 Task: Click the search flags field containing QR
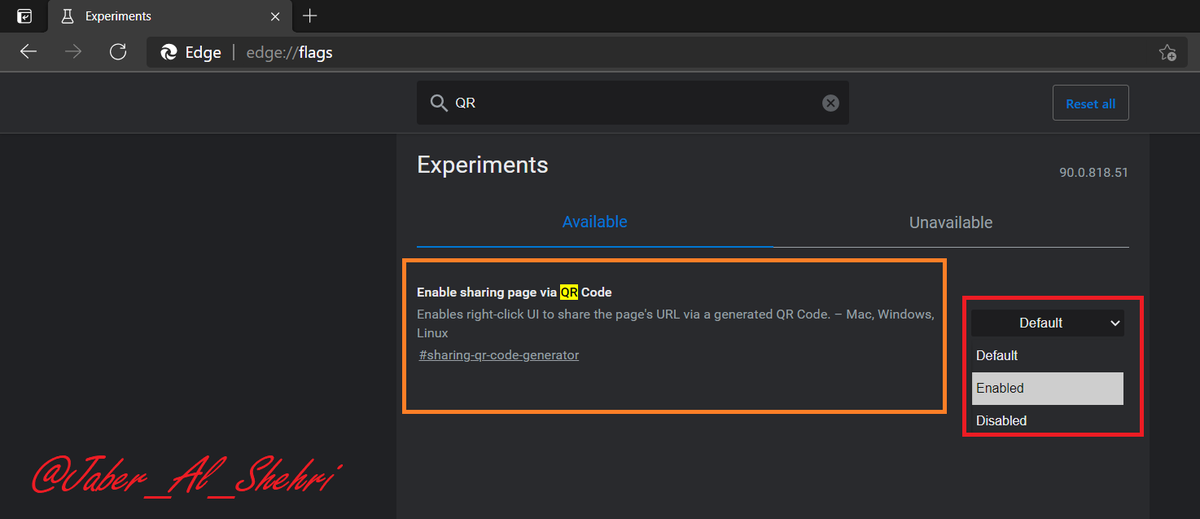point(633,103)
